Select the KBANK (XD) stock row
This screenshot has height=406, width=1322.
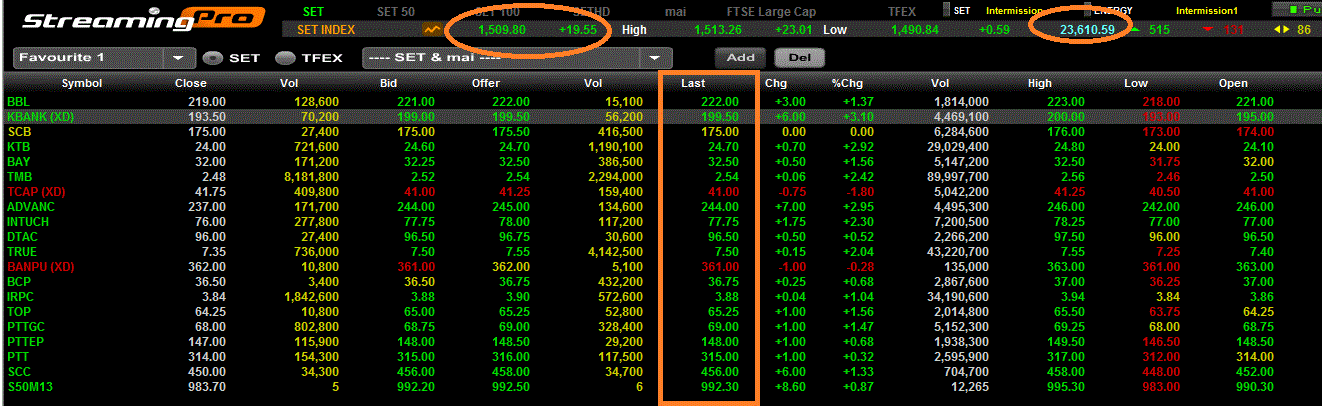point(661,117)
